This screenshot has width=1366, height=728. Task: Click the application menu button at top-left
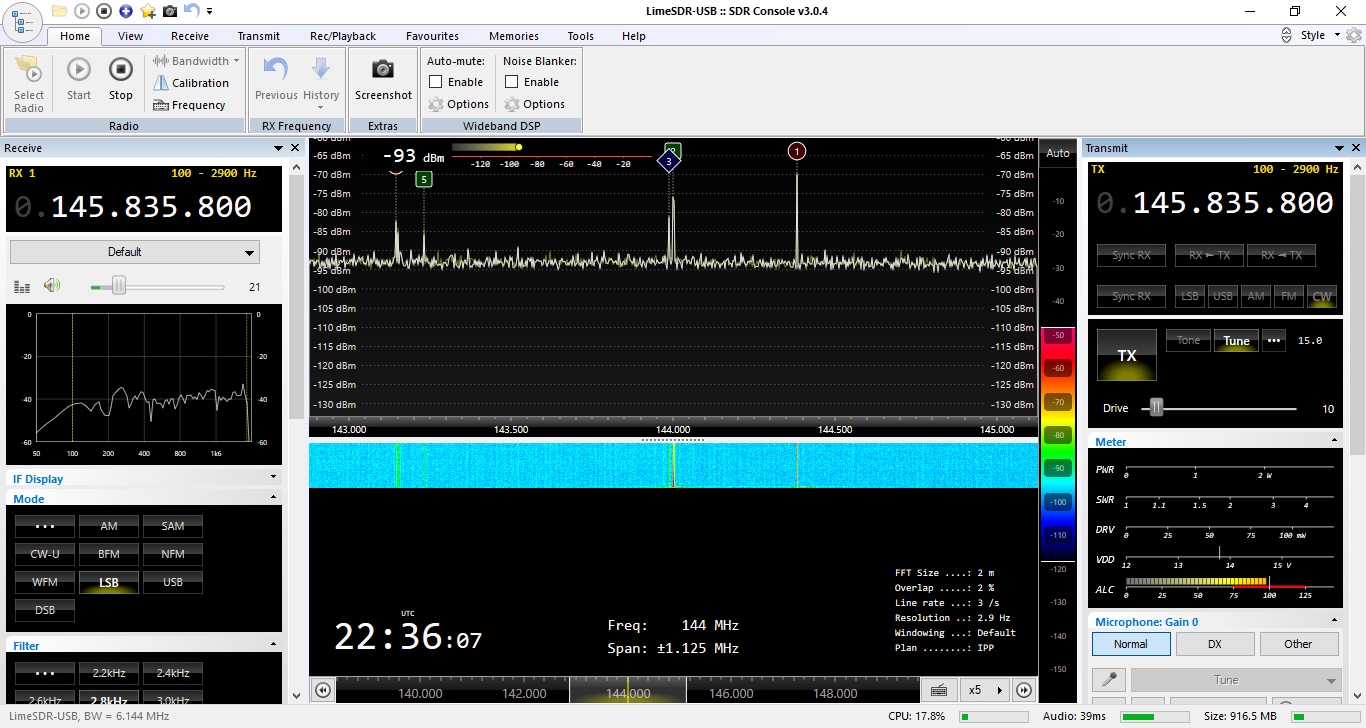[x=22, y=22]
